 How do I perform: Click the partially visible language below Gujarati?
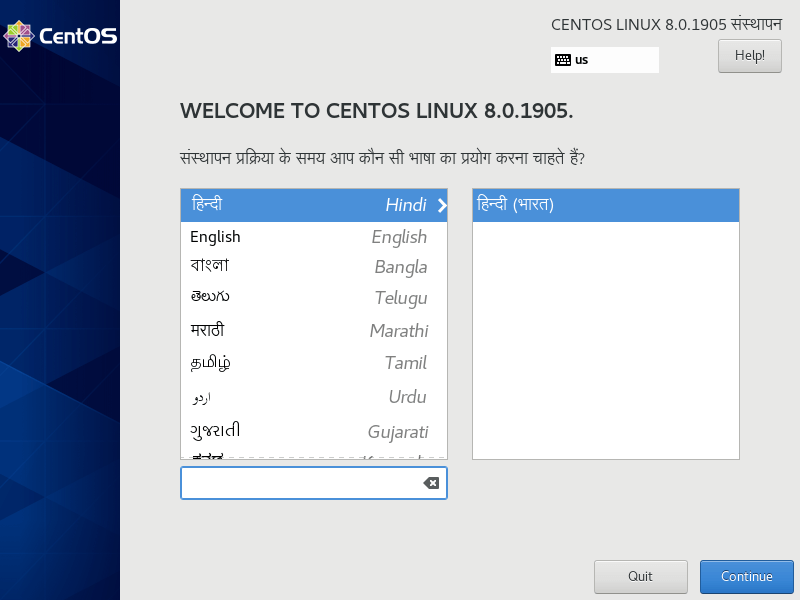click(x=313, y=454)
